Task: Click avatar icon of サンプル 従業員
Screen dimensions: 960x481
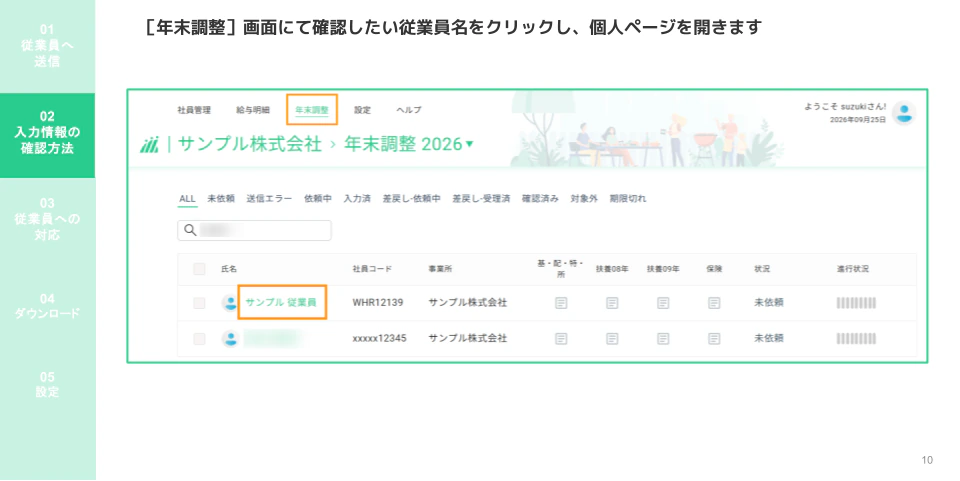Action: 230,302
